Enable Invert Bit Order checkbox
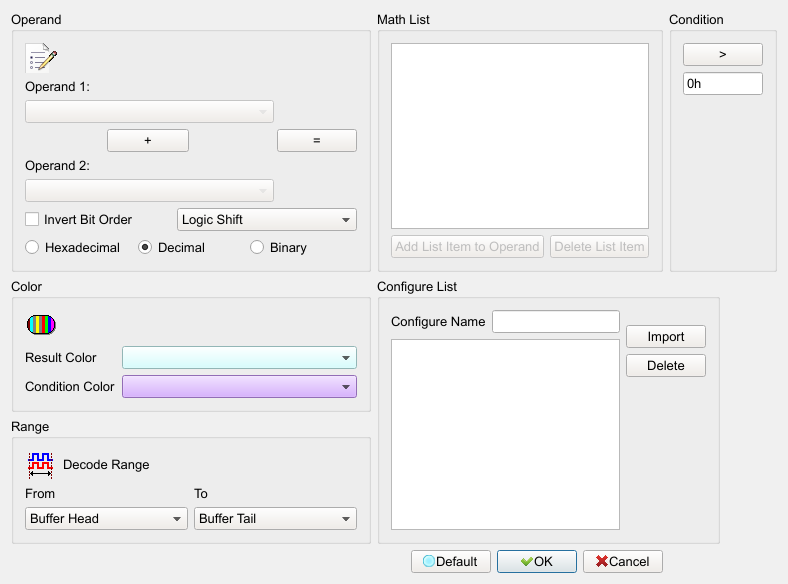The width and height of the screenshot is (788, 584). (x=32, y=219)
